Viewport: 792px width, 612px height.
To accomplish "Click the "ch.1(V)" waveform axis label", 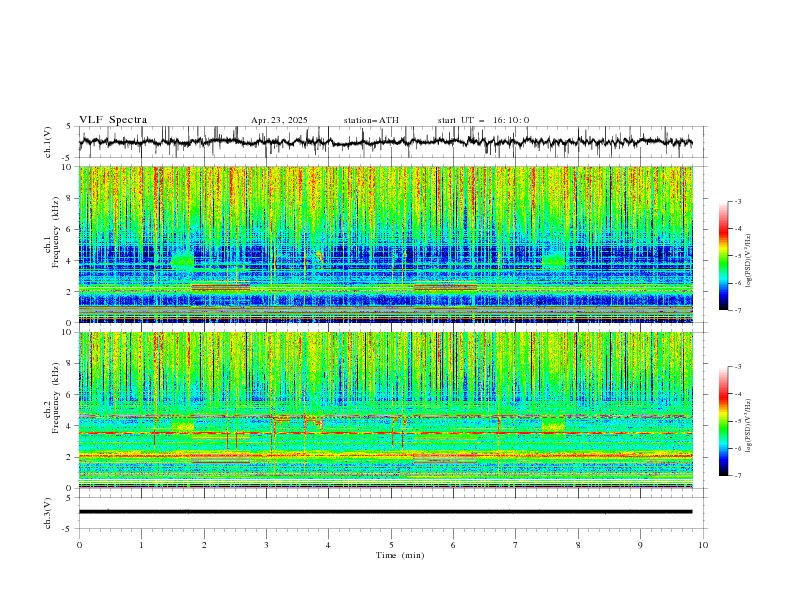I will (x=48, y=142).
